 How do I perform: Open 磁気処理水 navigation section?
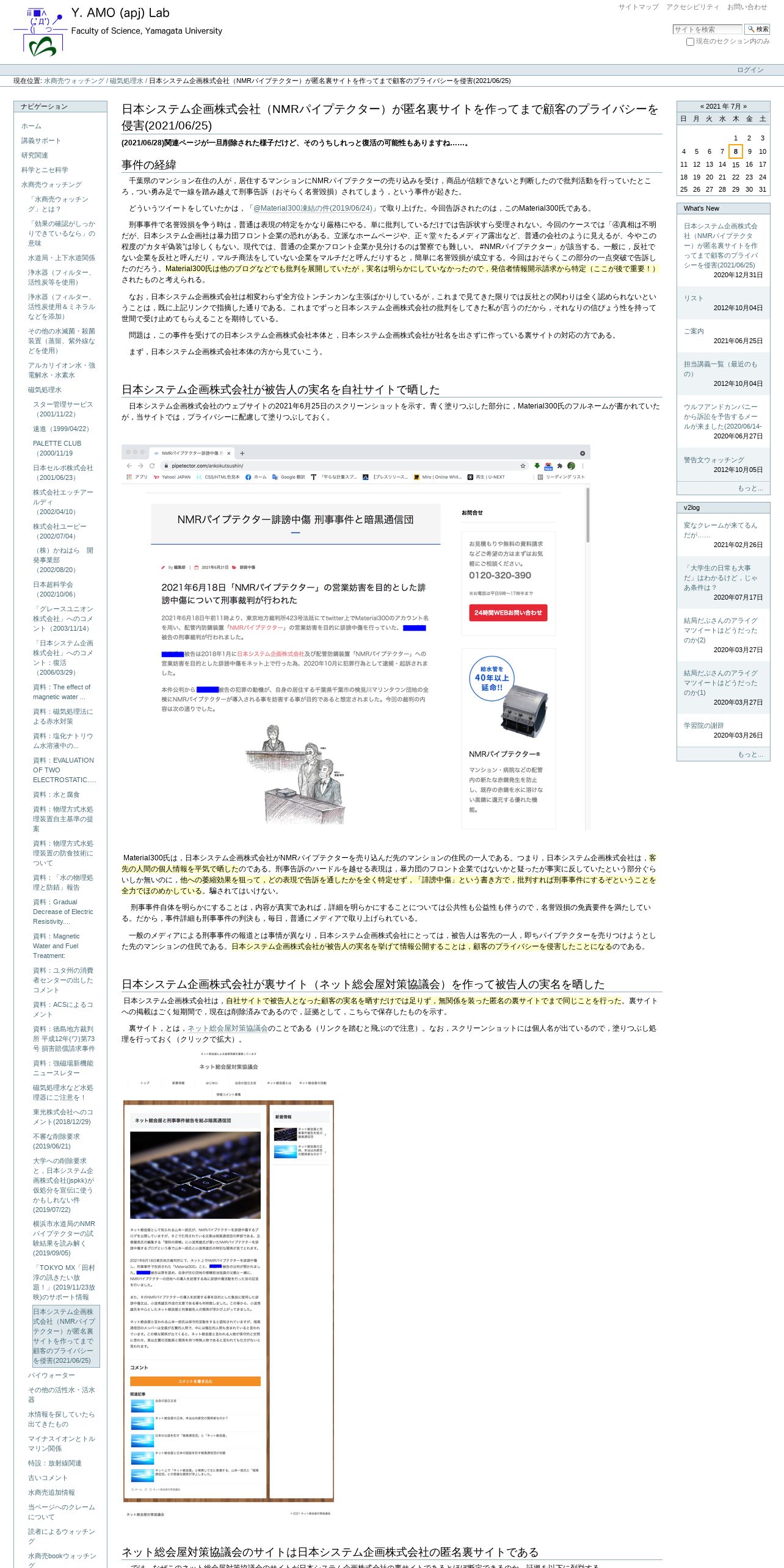45,390
